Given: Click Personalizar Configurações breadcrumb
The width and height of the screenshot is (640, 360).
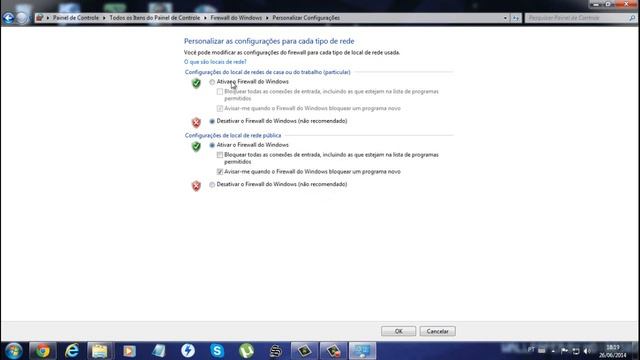Looking at the screenshot, I should point(306,18).
